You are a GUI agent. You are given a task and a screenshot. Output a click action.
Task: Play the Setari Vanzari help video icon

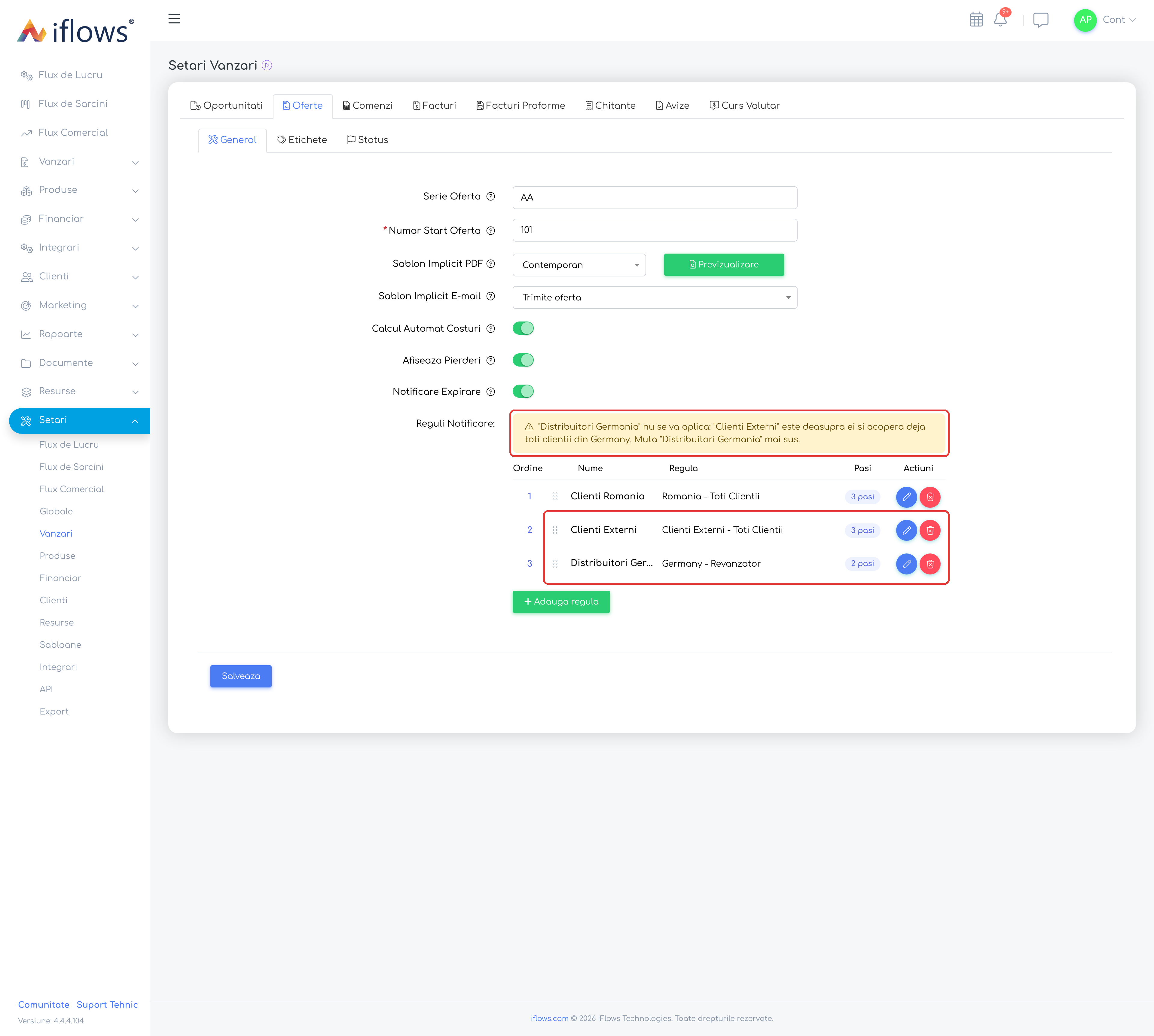tap(267, 66)
